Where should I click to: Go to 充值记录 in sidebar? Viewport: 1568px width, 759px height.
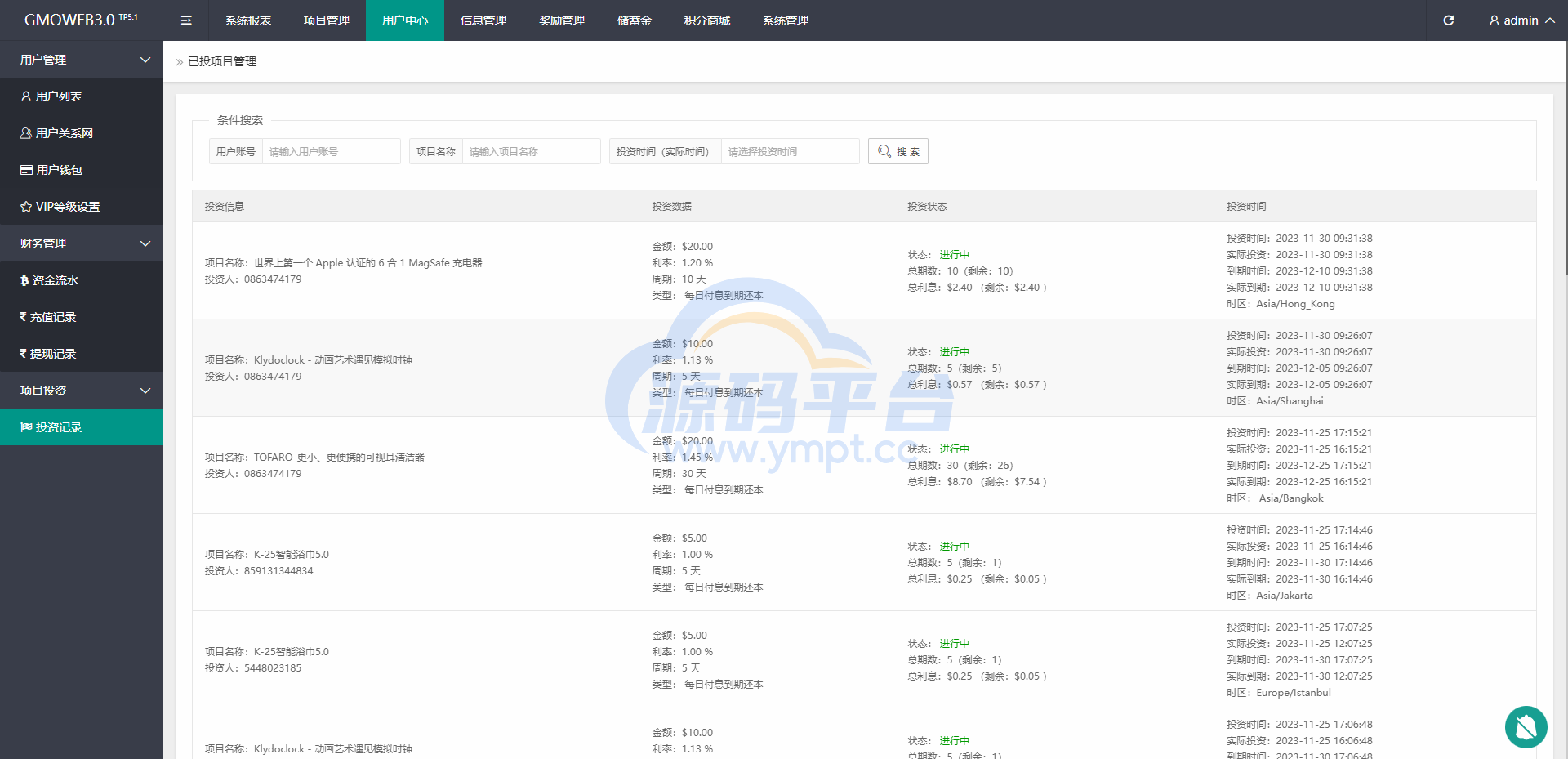pos(82,317)
